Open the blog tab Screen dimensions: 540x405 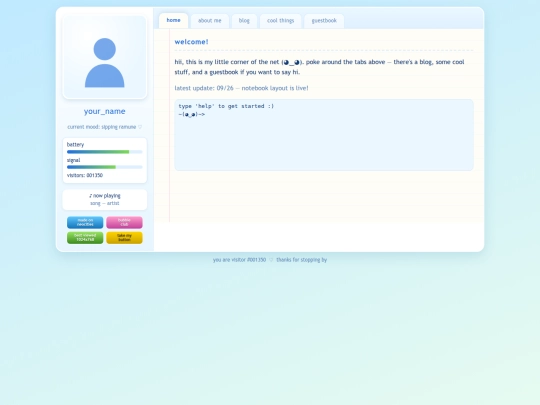point(244,21)
